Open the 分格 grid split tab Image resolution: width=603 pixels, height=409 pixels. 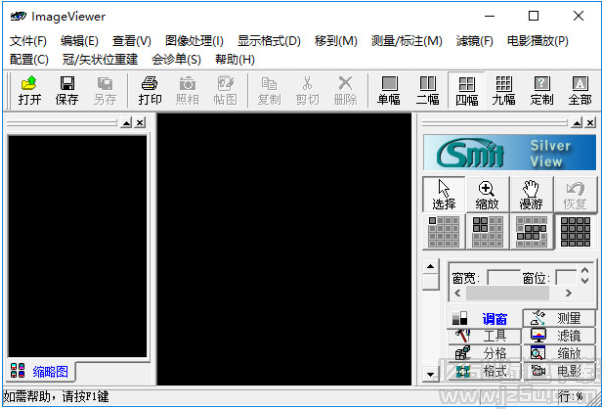484,353
